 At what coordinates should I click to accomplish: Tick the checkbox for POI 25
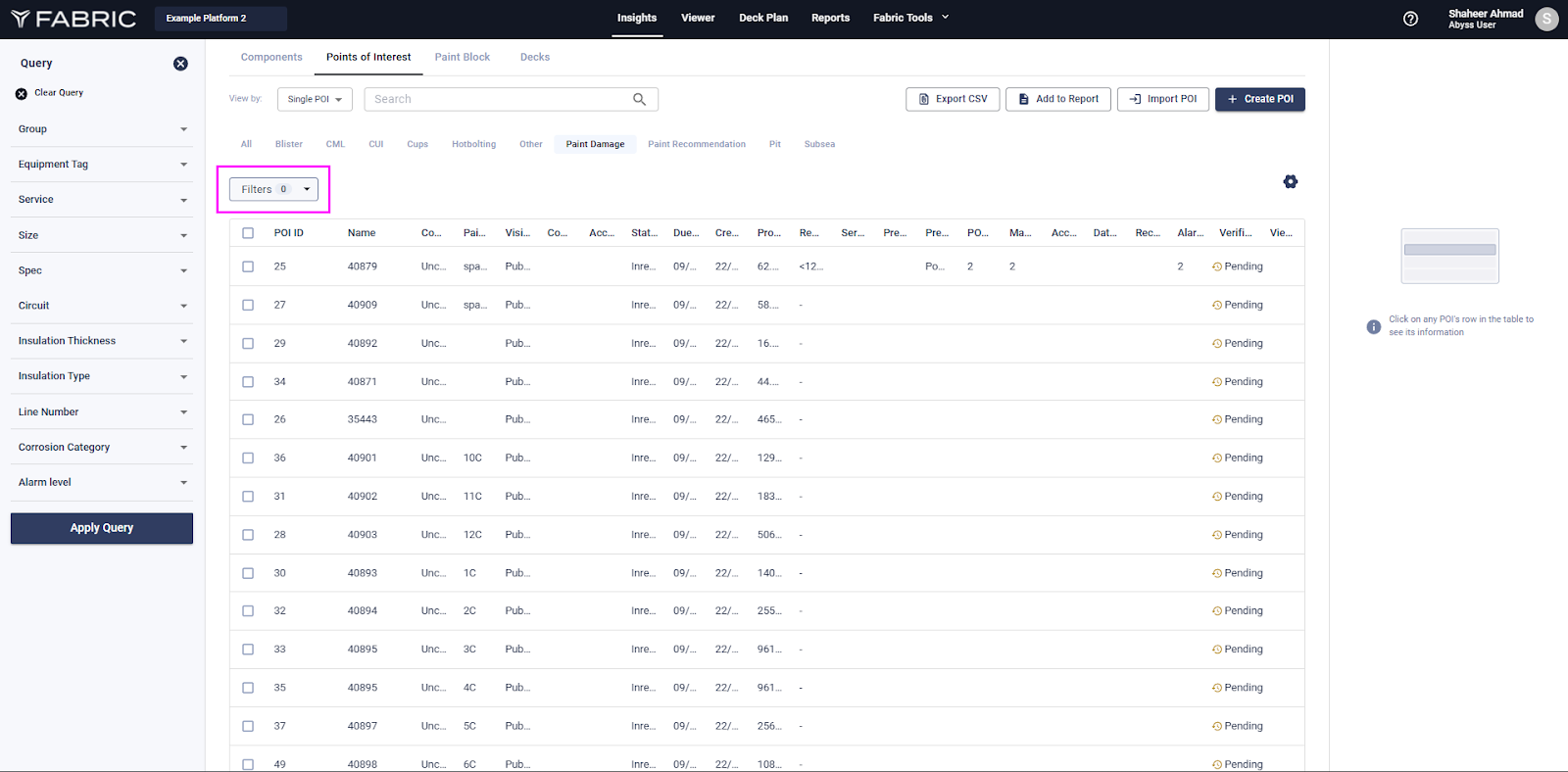coord(248,266)
